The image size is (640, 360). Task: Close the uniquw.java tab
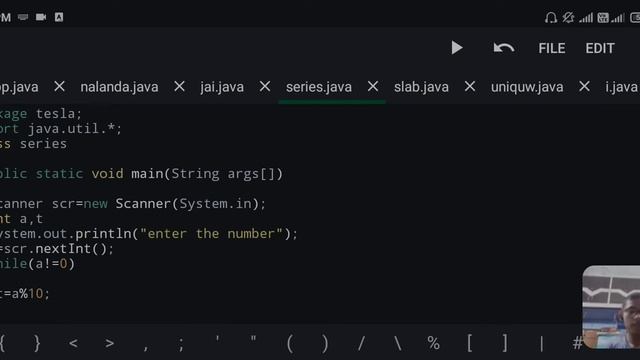click(x=584, y=87)
